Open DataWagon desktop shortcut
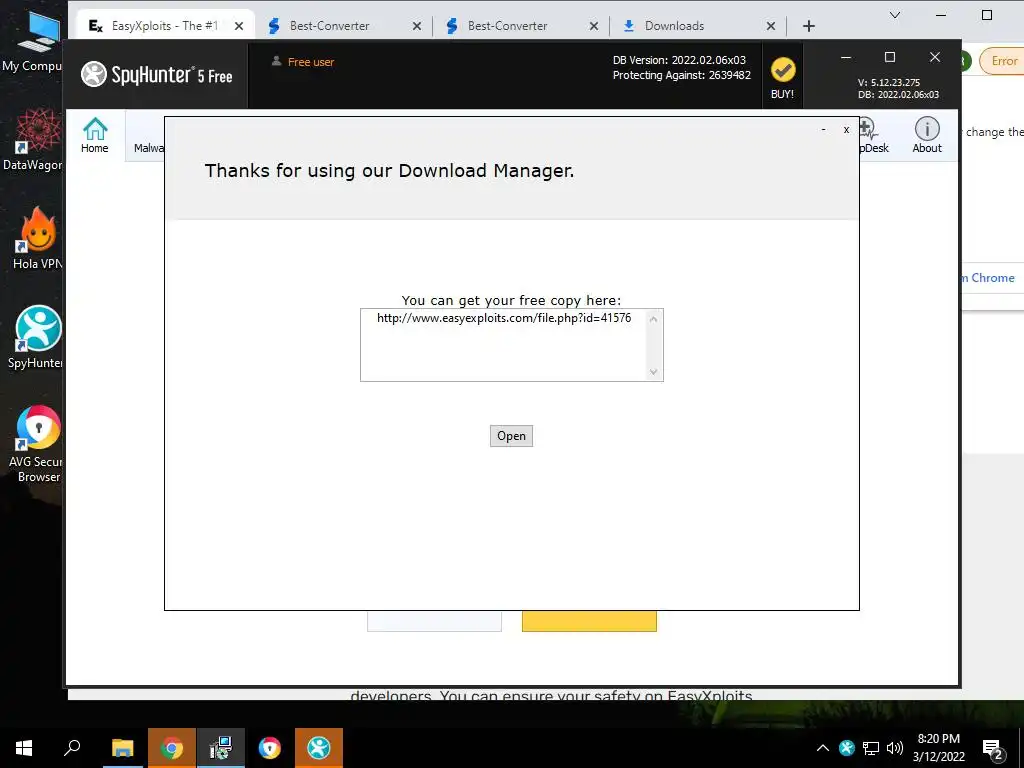The height and width of the screenshot is (768, 1024). [34, 139]
